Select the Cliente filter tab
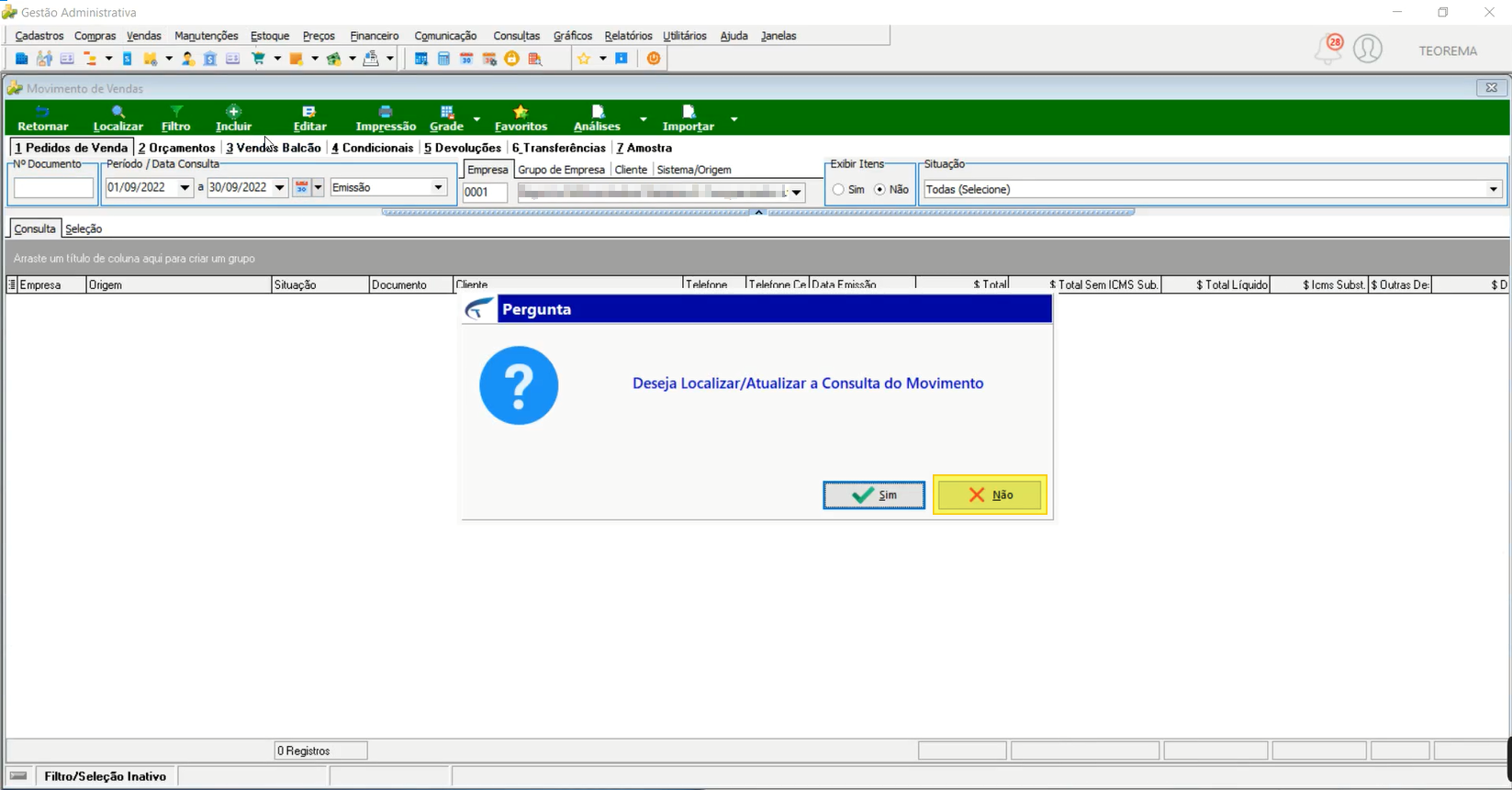Image resolution: width=1512 pixels, height=790 pixels. pyautogui.click(x=631, y=170)
